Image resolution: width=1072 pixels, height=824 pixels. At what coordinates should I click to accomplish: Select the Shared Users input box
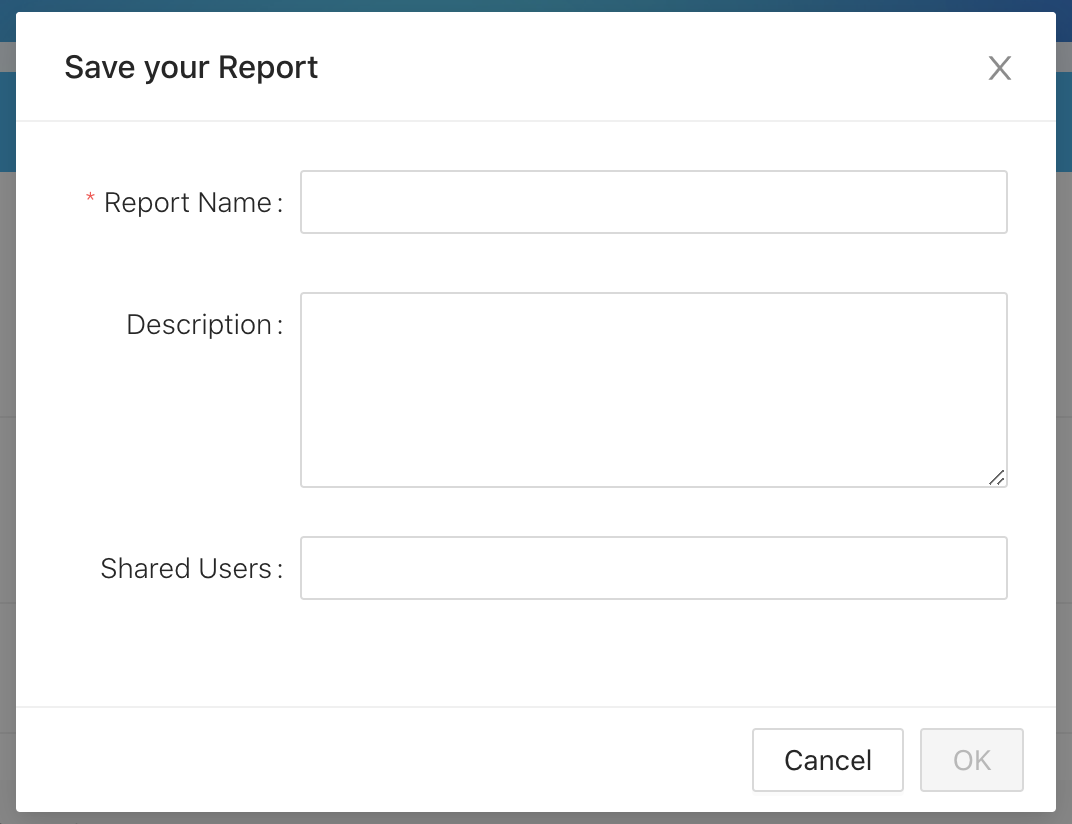(653, 568)
